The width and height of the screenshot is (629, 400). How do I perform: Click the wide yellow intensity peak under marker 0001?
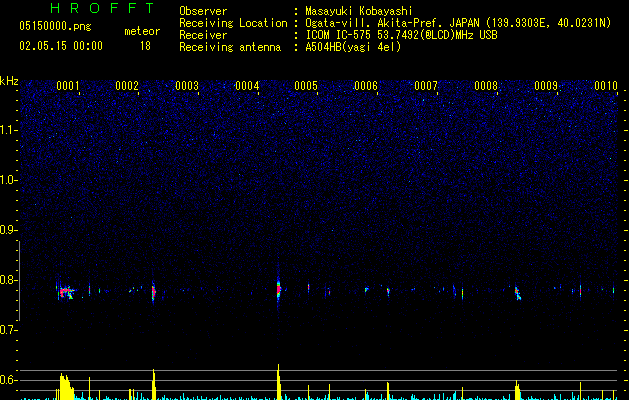(65, 387)
